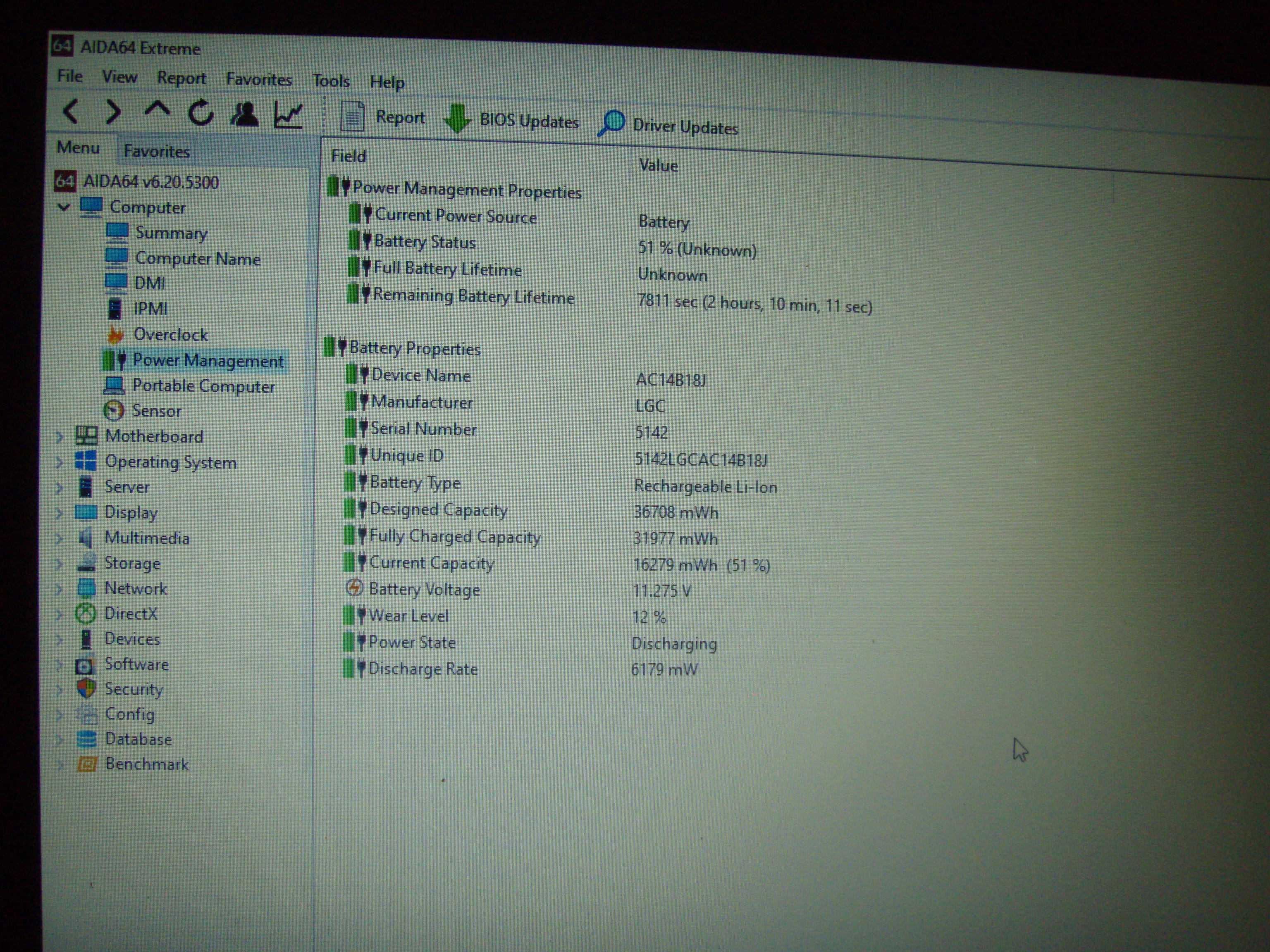The width and height of the screenshot is (1270, 952).
Task: Click the Security shield icon
Action: click(x=86, y=689)
